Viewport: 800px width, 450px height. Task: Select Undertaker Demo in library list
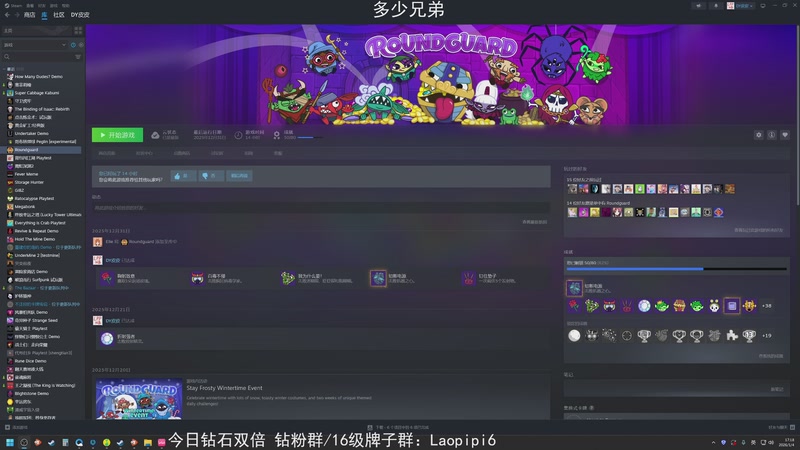(32, 133)
